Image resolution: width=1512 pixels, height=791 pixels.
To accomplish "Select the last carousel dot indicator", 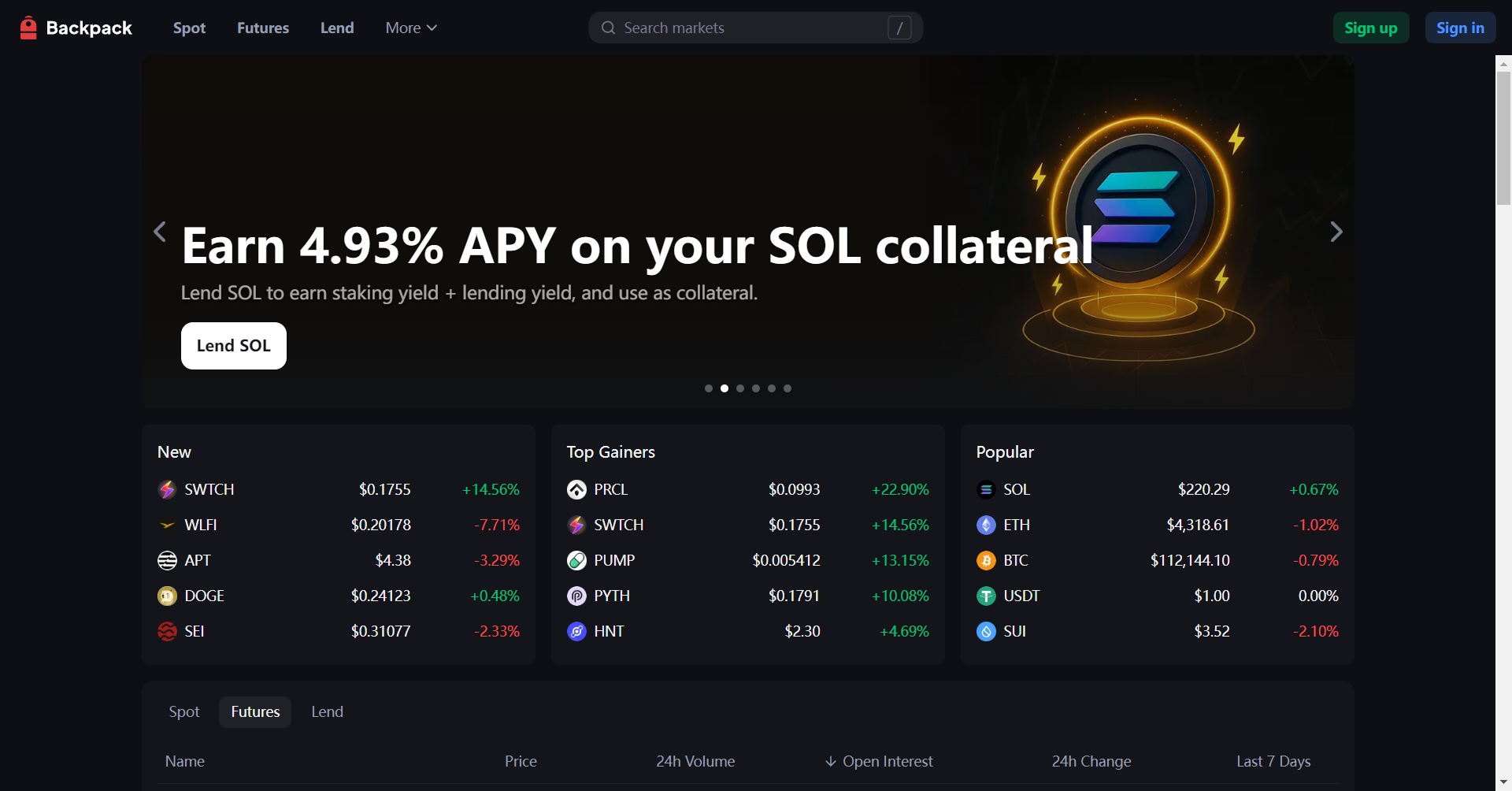I will coord(787,388).
